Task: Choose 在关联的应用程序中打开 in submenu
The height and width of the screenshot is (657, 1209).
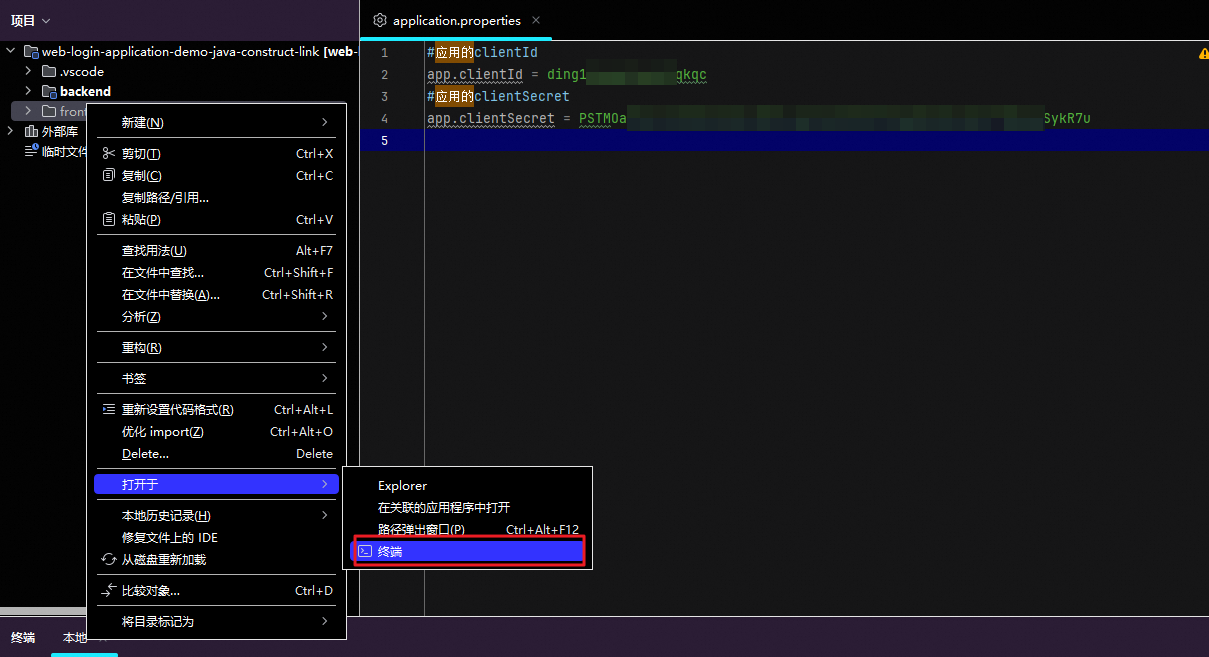Action: tap(468, 507)
